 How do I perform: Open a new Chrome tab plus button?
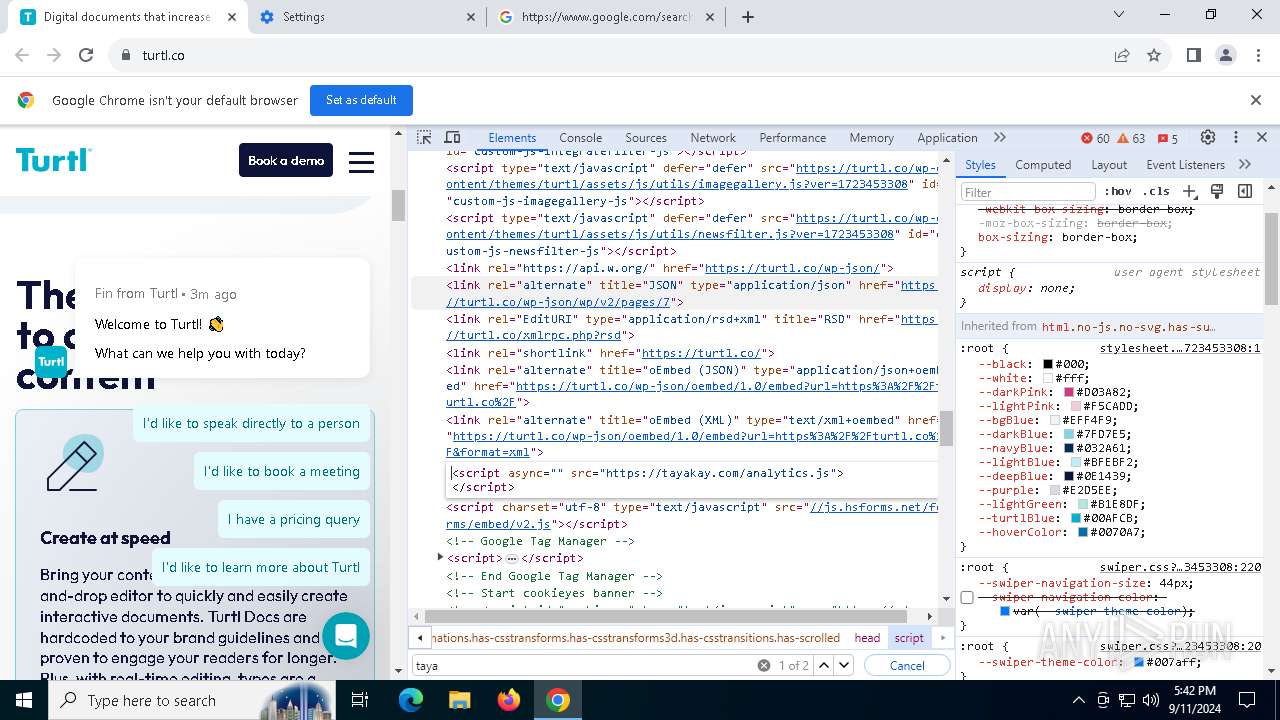[x=748, y=17]
